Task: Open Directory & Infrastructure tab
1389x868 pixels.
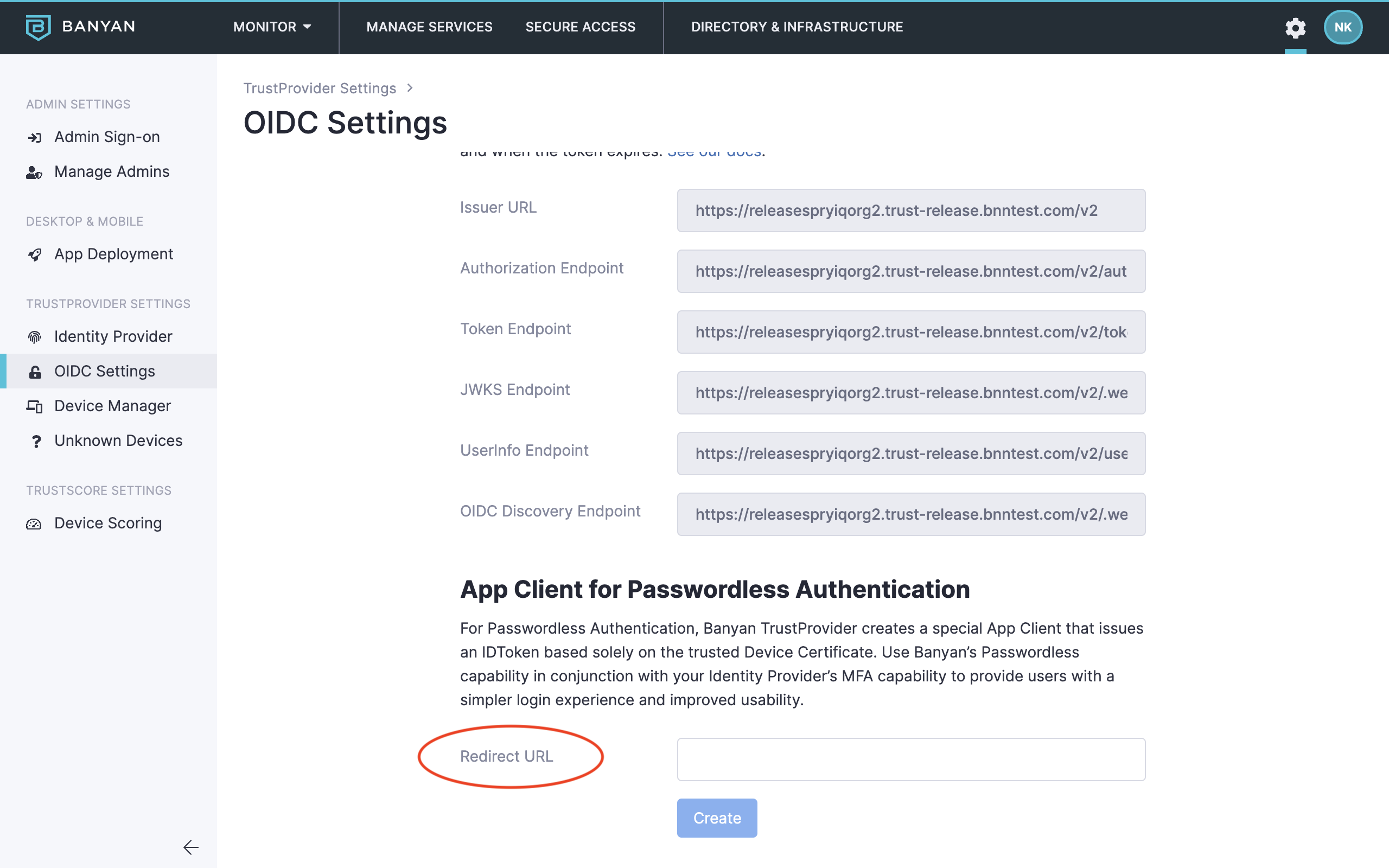Action: click(x=797, y=27)
